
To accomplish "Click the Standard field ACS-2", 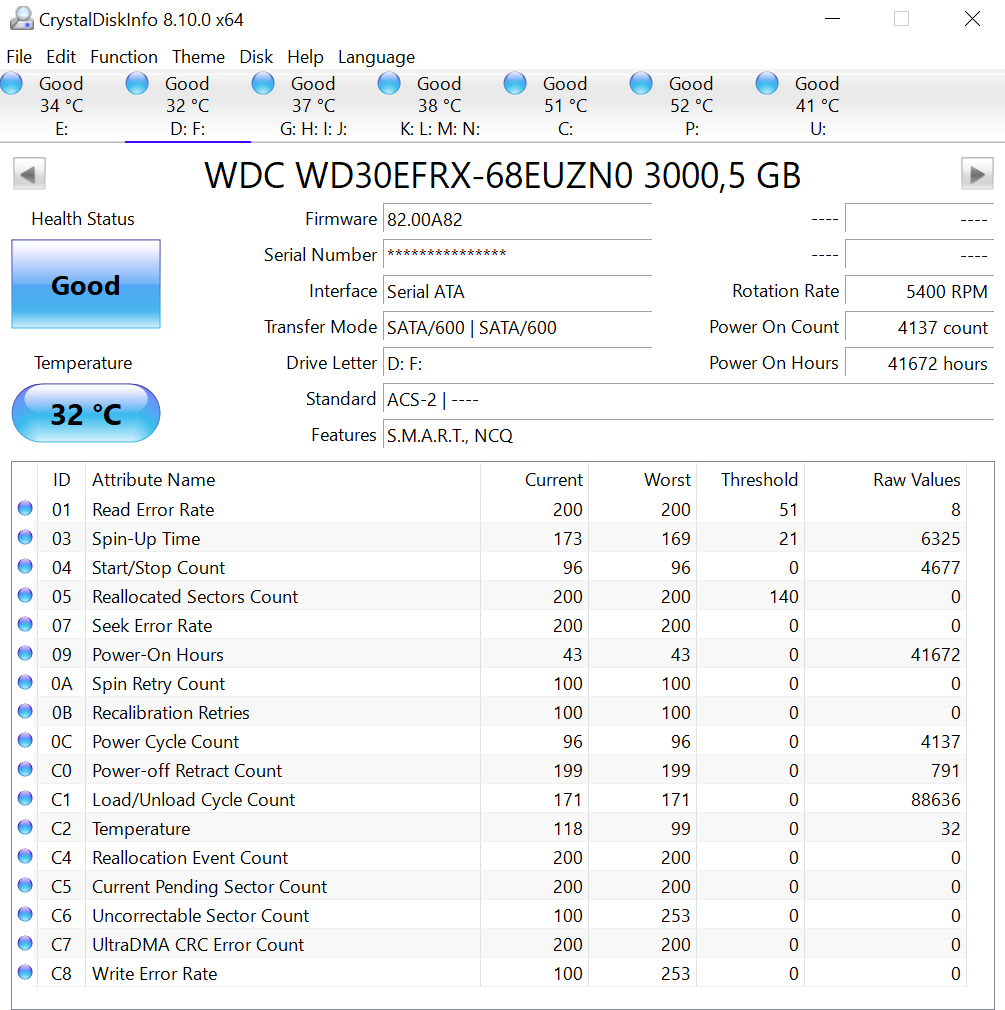I will [x=689, y=400].
